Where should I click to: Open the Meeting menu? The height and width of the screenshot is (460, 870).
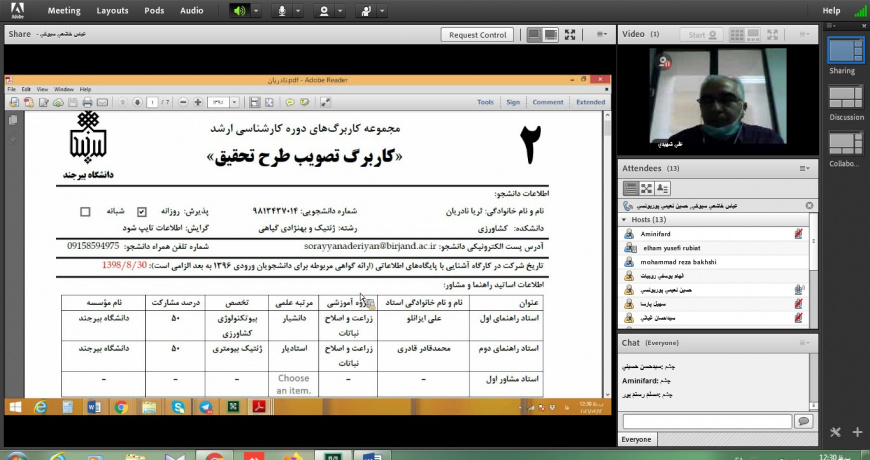pos(64,11)
